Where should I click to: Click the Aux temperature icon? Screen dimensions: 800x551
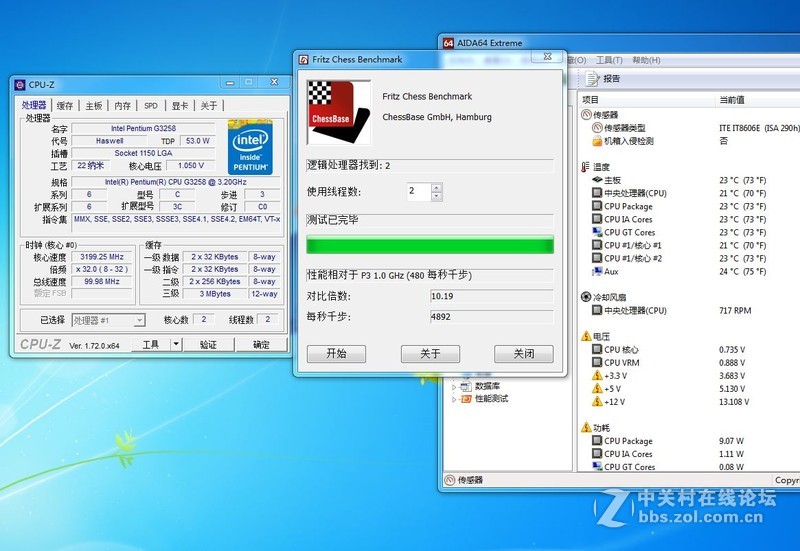tap(597, 271)
